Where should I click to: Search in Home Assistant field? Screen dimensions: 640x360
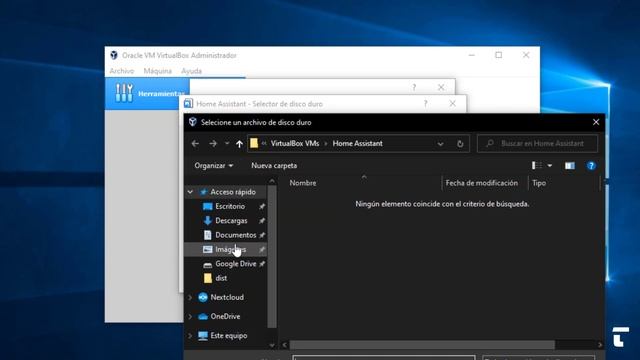pyautogui.click(x=538, y=144)
